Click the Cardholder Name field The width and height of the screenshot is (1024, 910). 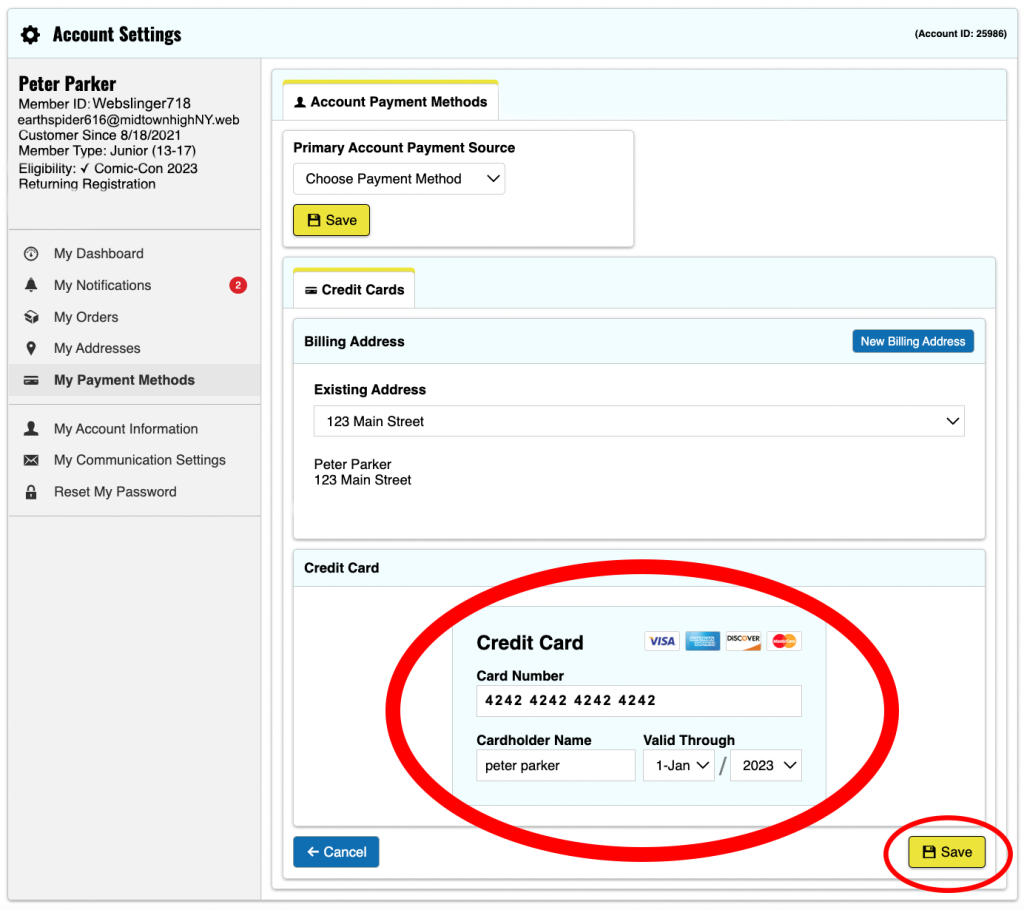coord(555,766)
